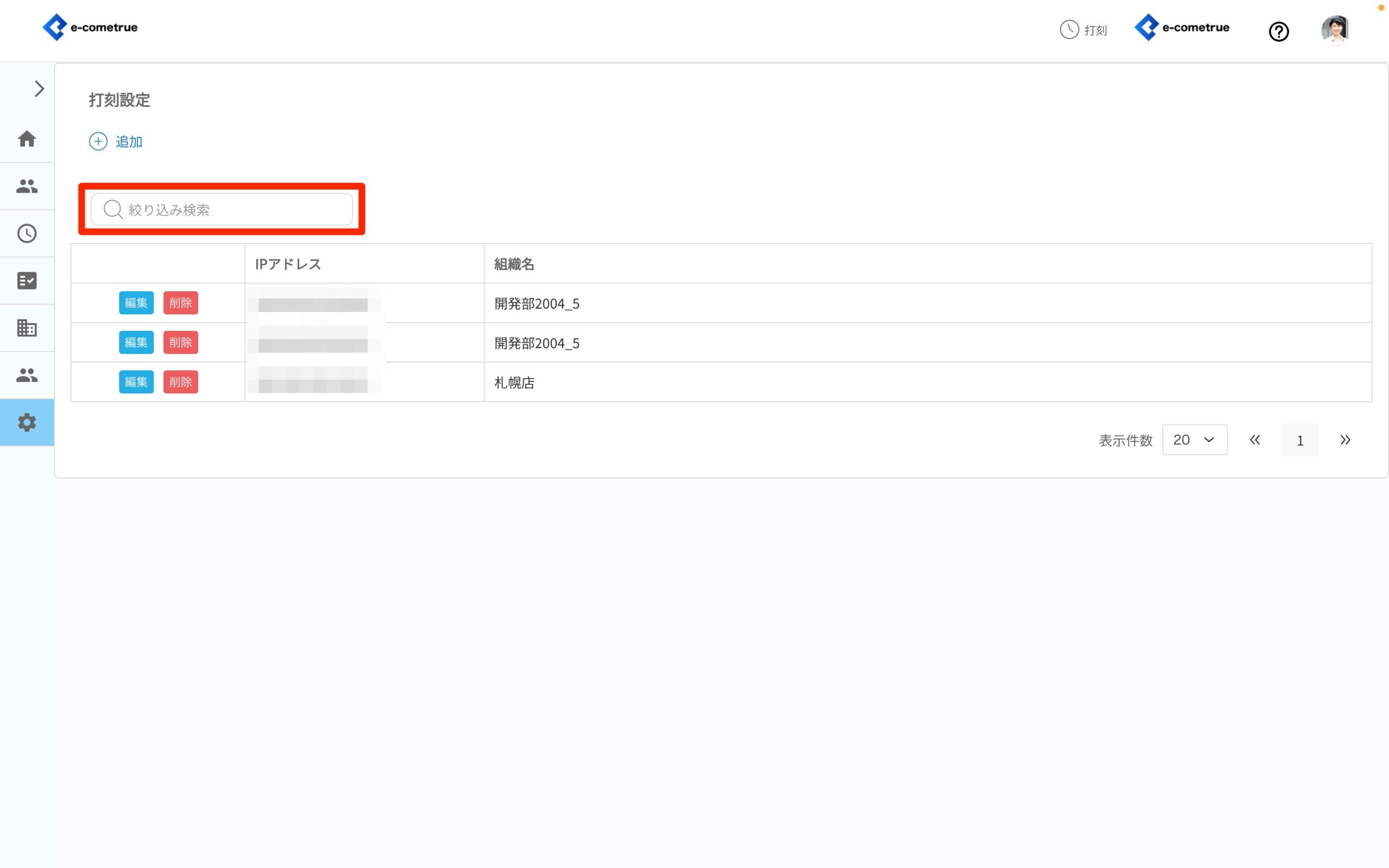Click 削除 for the 札幌店 row
Viewport: 1389px width, 868px height.
point(180,382)
